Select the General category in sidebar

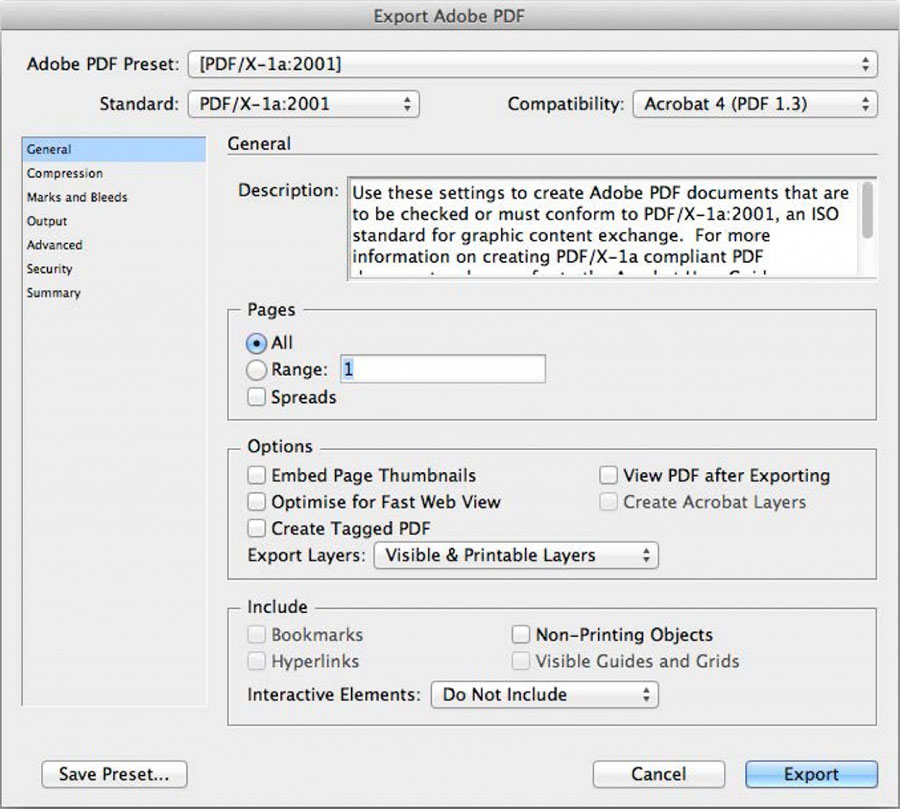[x=114, y=149]
